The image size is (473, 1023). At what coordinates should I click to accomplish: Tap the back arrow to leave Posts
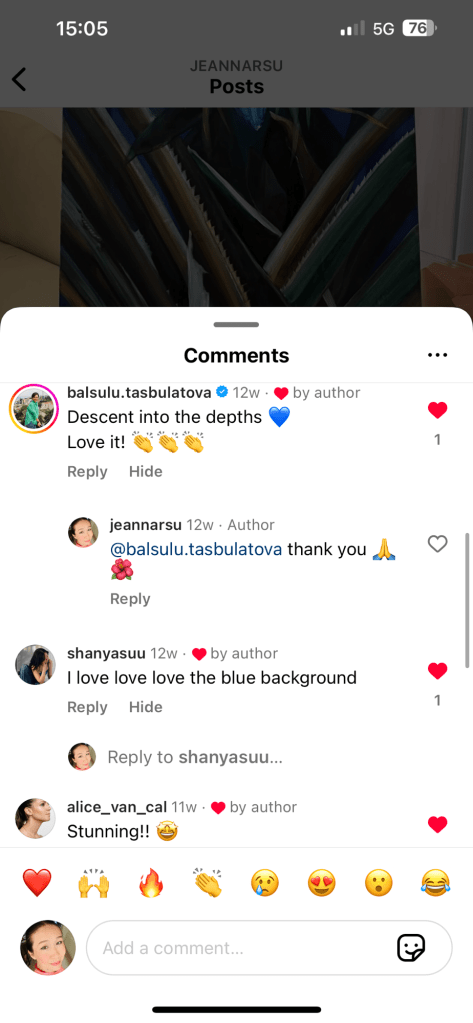pyautogui.click(x=20, y=79)
